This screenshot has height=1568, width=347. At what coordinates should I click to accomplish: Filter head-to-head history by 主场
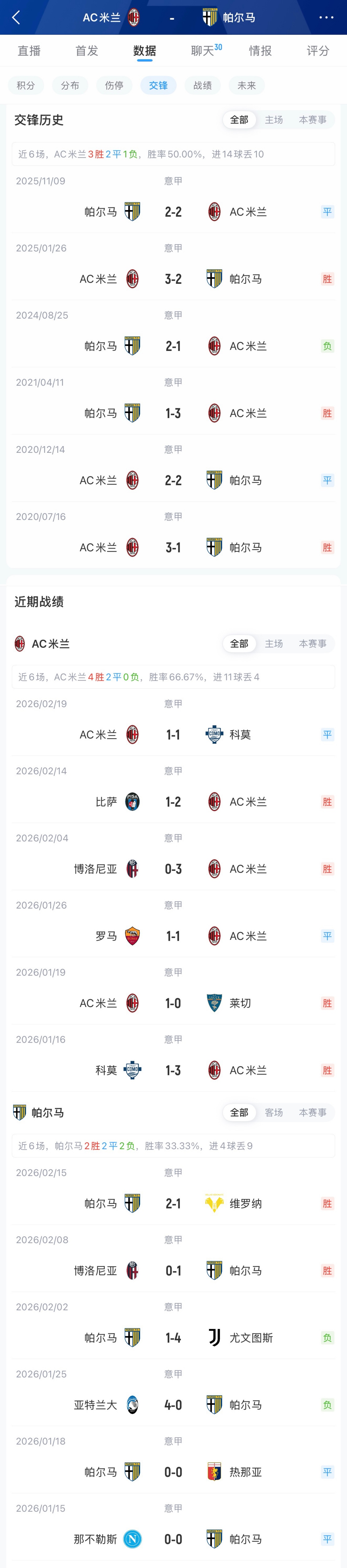pyautogui.click(x=274, y=120)
